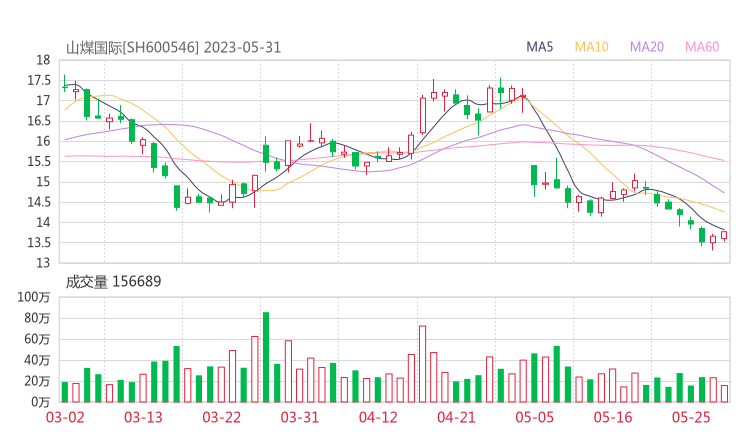Image resolution: width=740 pixels, height=440 pixels.
Task: Click the 40万 volume axis label
Action: point(37,360)
